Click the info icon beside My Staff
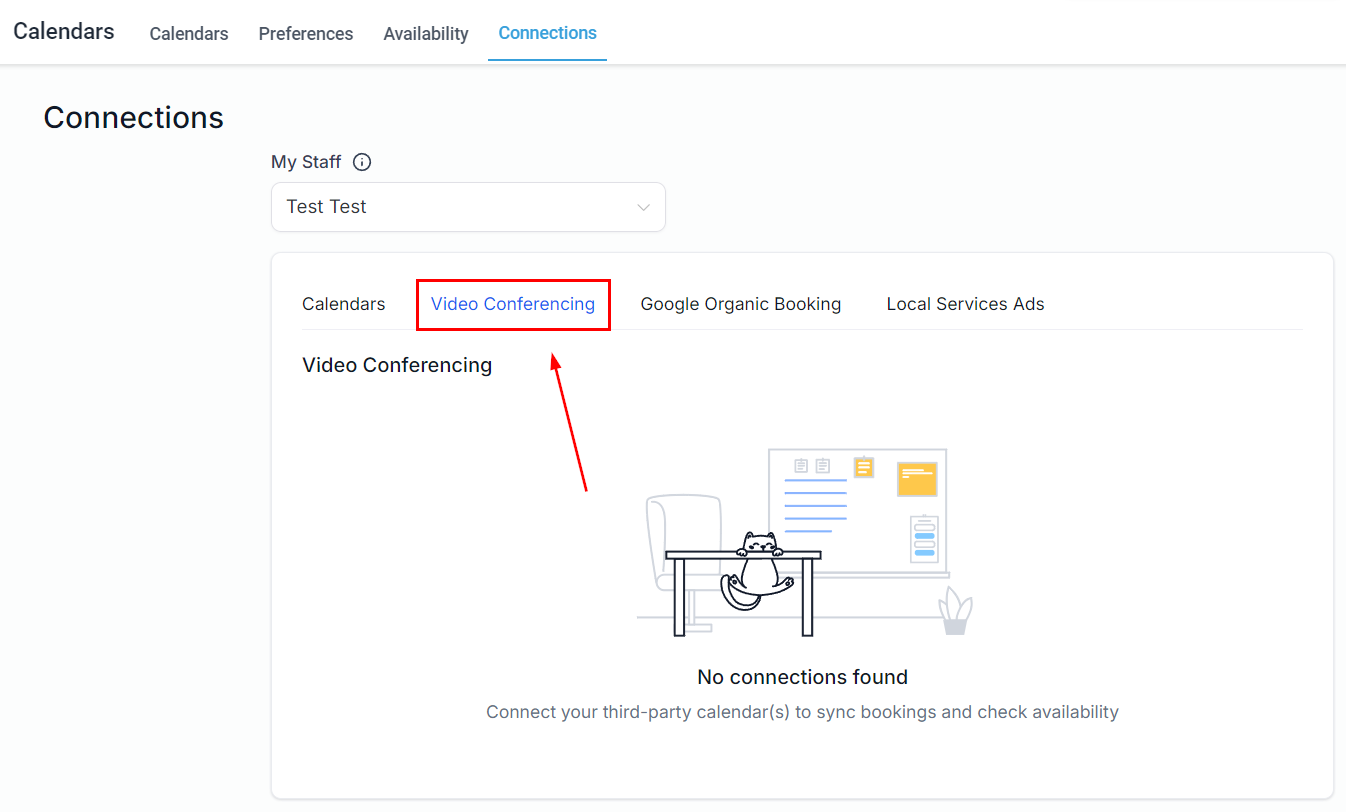Image resolution: width=1346 pixels, height=812 pixels. pyautogui.click(x=362, y=162)
